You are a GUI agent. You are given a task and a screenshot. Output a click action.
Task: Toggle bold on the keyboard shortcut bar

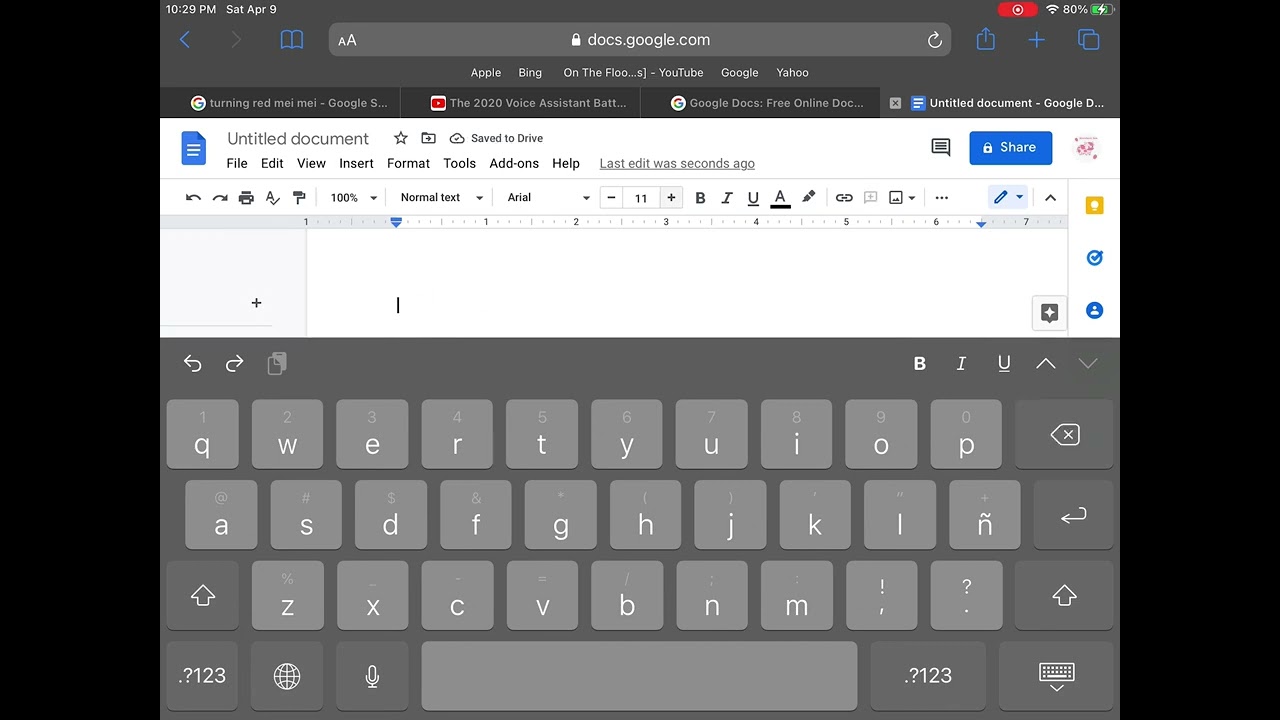(x=920, y=364)
